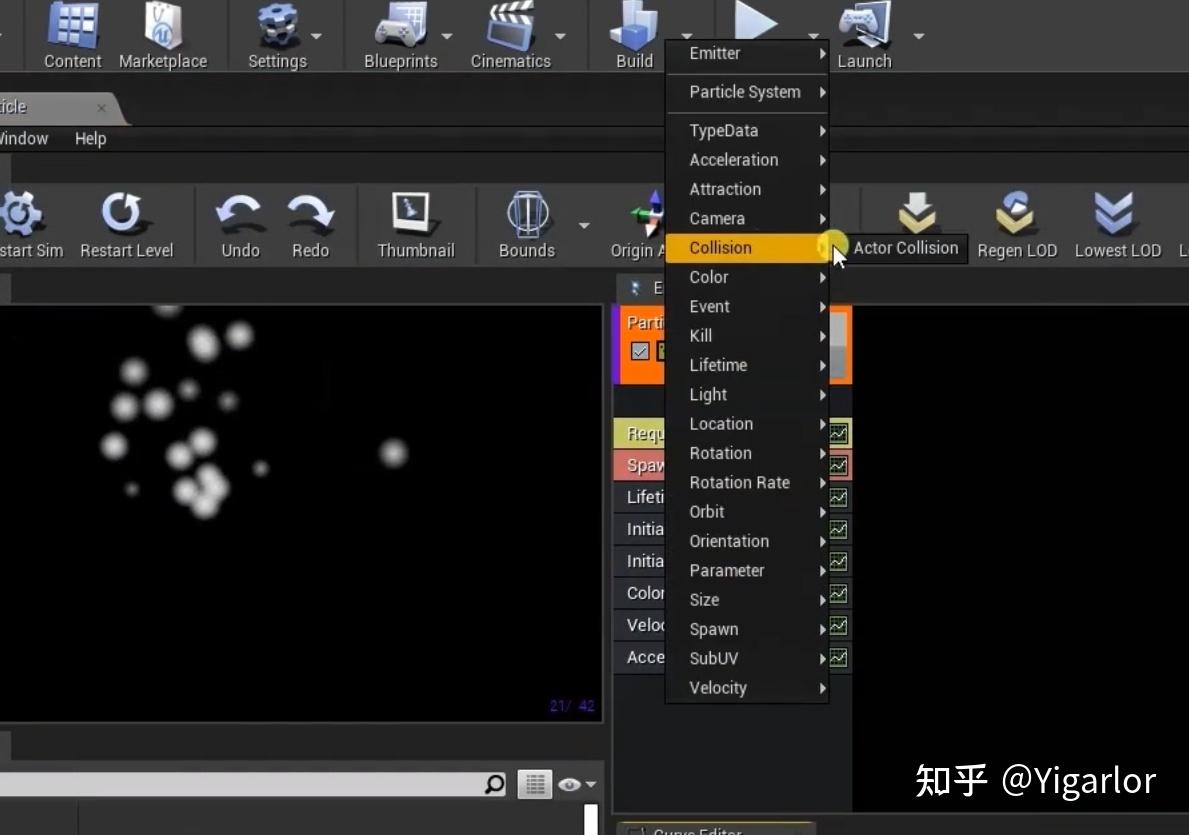Open the Emitter submenu
The image size is (1189, 835).
pos(747,54)
